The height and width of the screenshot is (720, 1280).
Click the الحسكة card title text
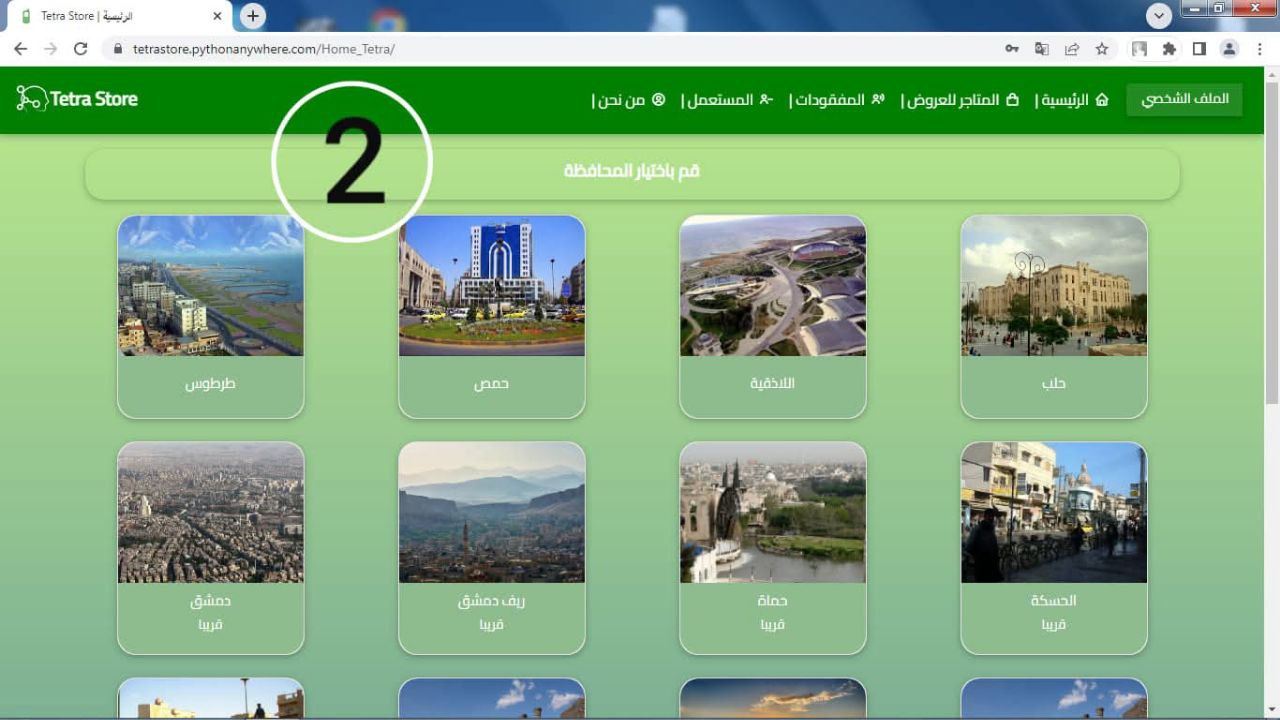[1054, 601]
